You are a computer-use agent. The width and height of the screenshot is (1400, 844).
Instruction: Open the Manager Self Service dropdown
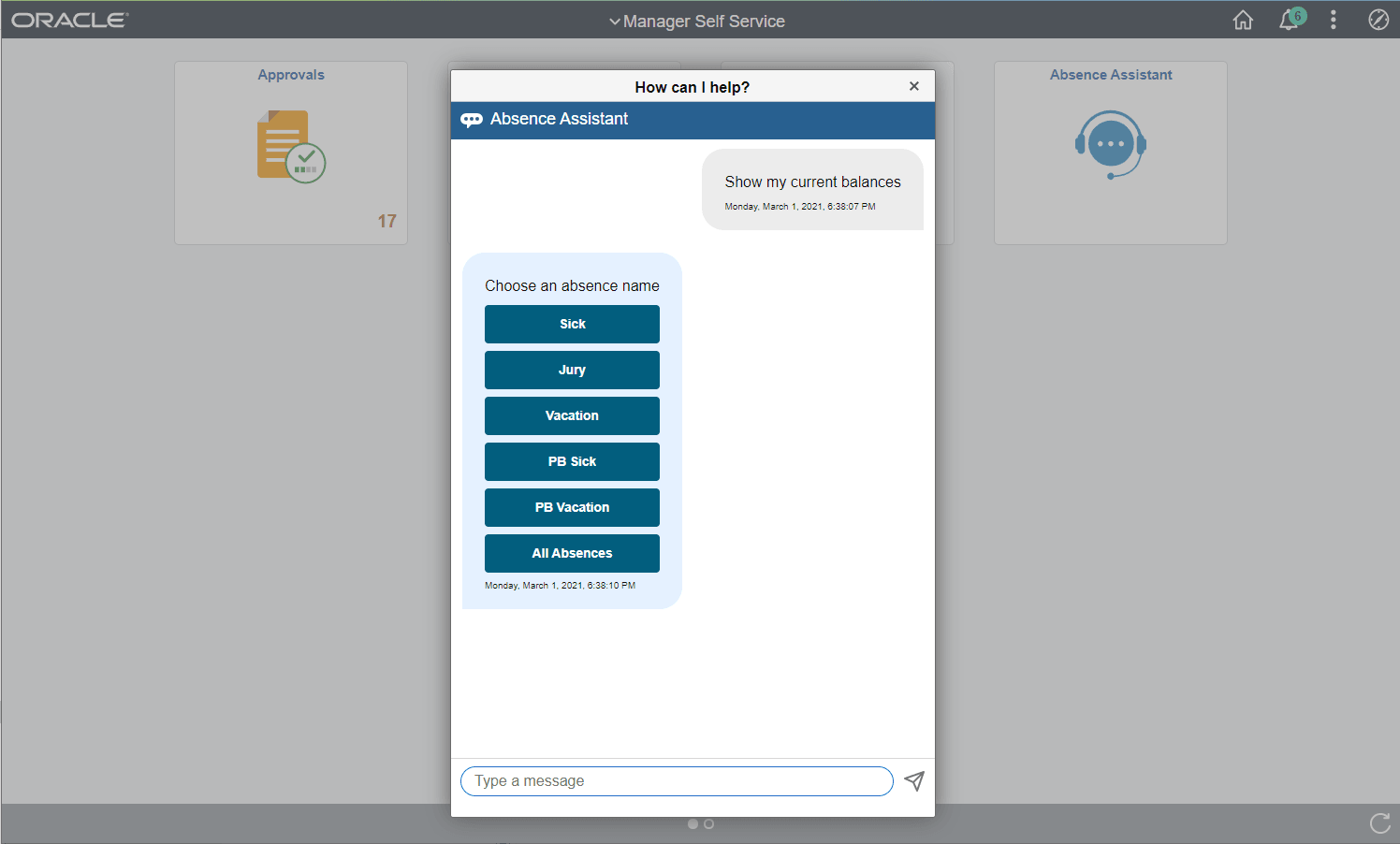point(697,21)
